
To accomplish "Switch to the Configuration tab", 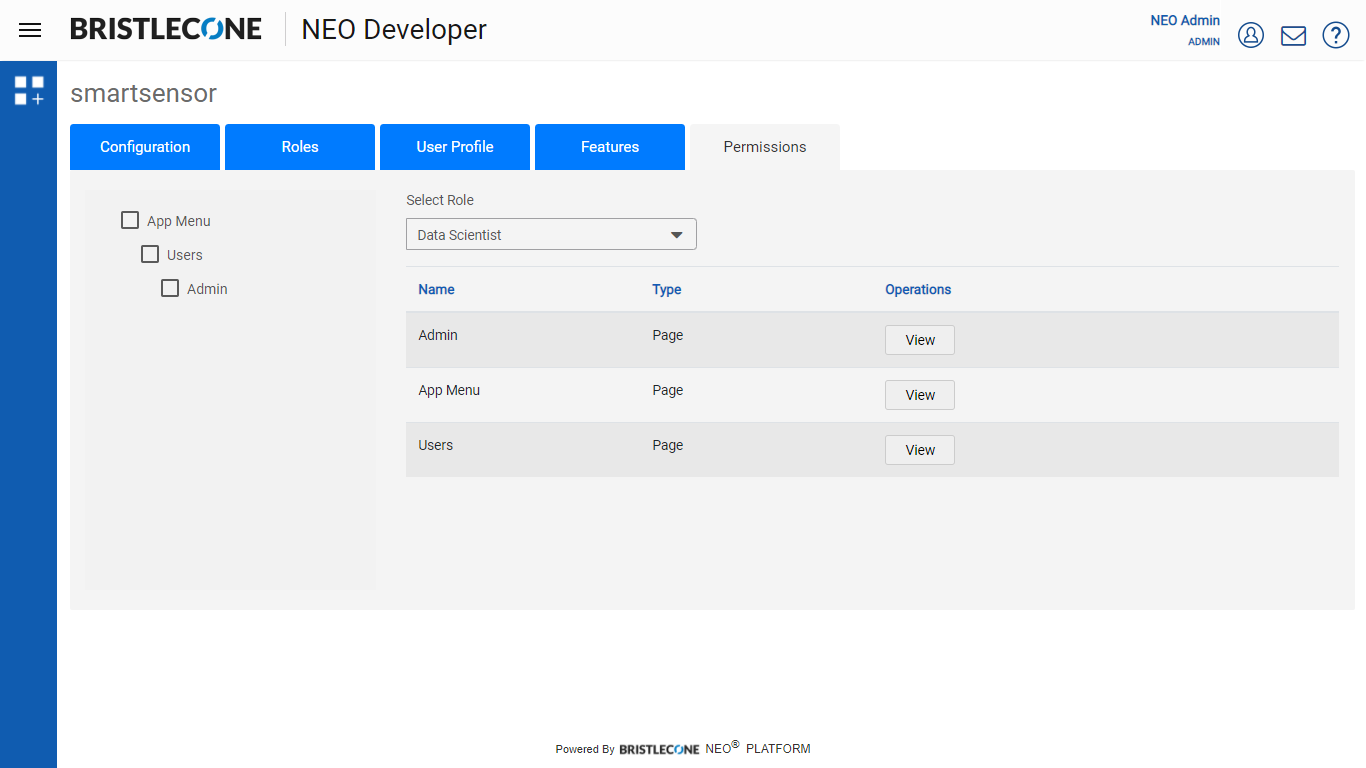I will tap(145, 147).
